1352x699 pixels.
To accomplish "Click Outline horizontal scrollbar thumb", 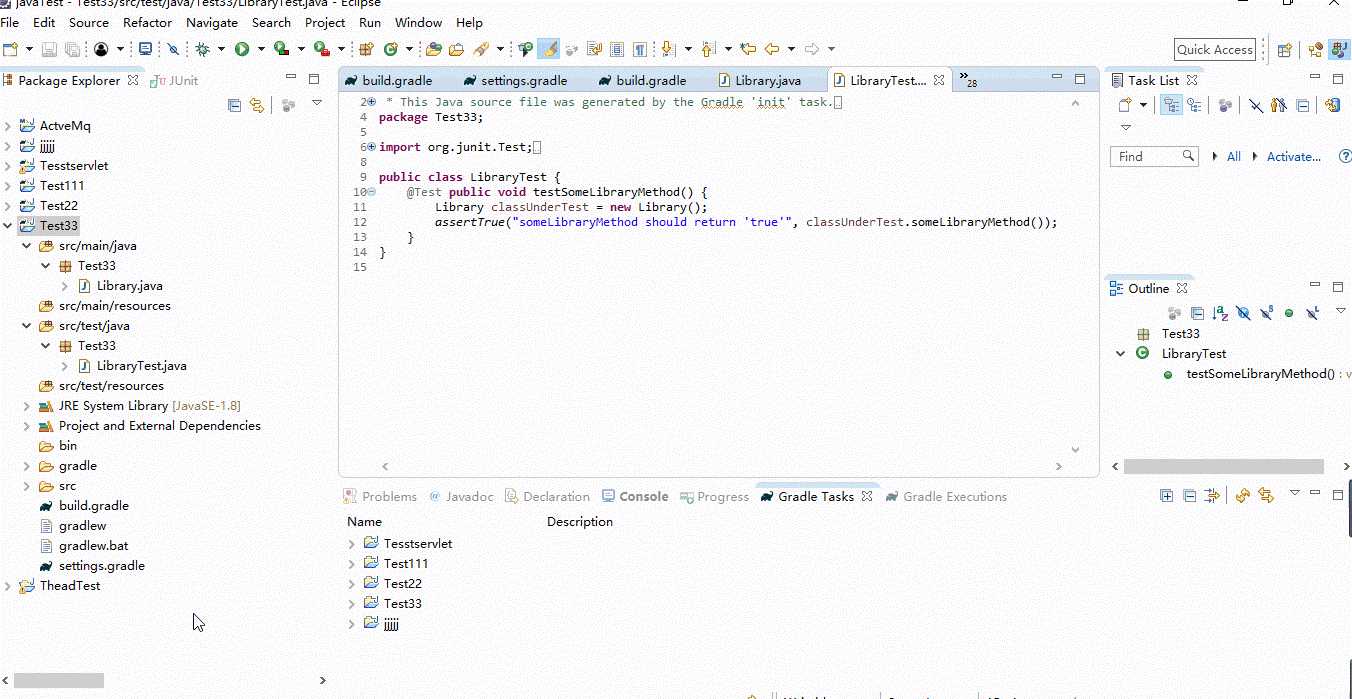I will [1223, 466].
